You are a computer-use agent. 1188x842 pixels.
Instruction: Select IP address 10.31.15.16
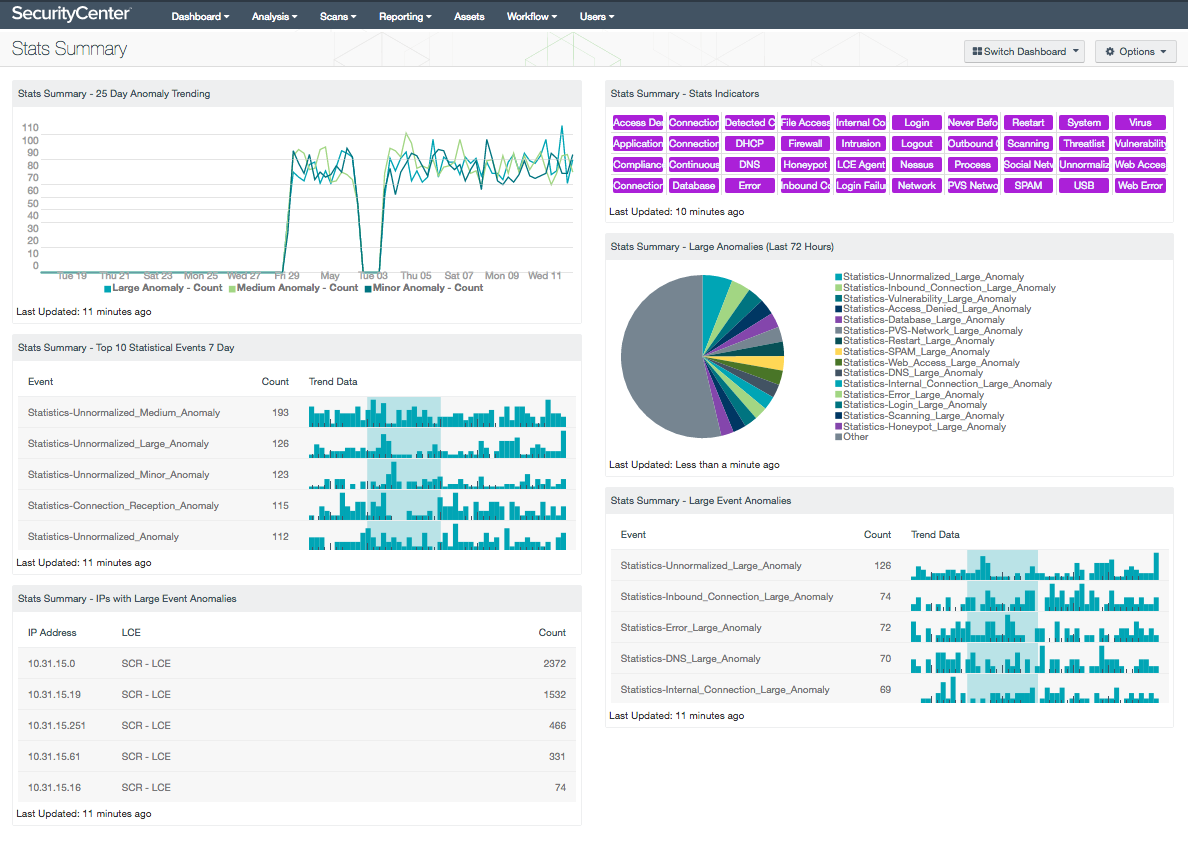click(55, 787)
